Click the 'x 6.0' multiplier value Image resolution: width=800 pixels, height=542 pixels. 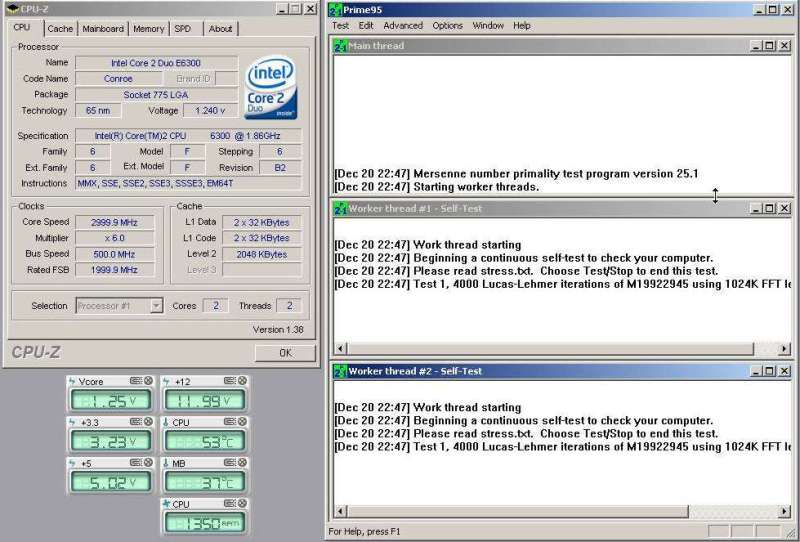tap(114, 238)
